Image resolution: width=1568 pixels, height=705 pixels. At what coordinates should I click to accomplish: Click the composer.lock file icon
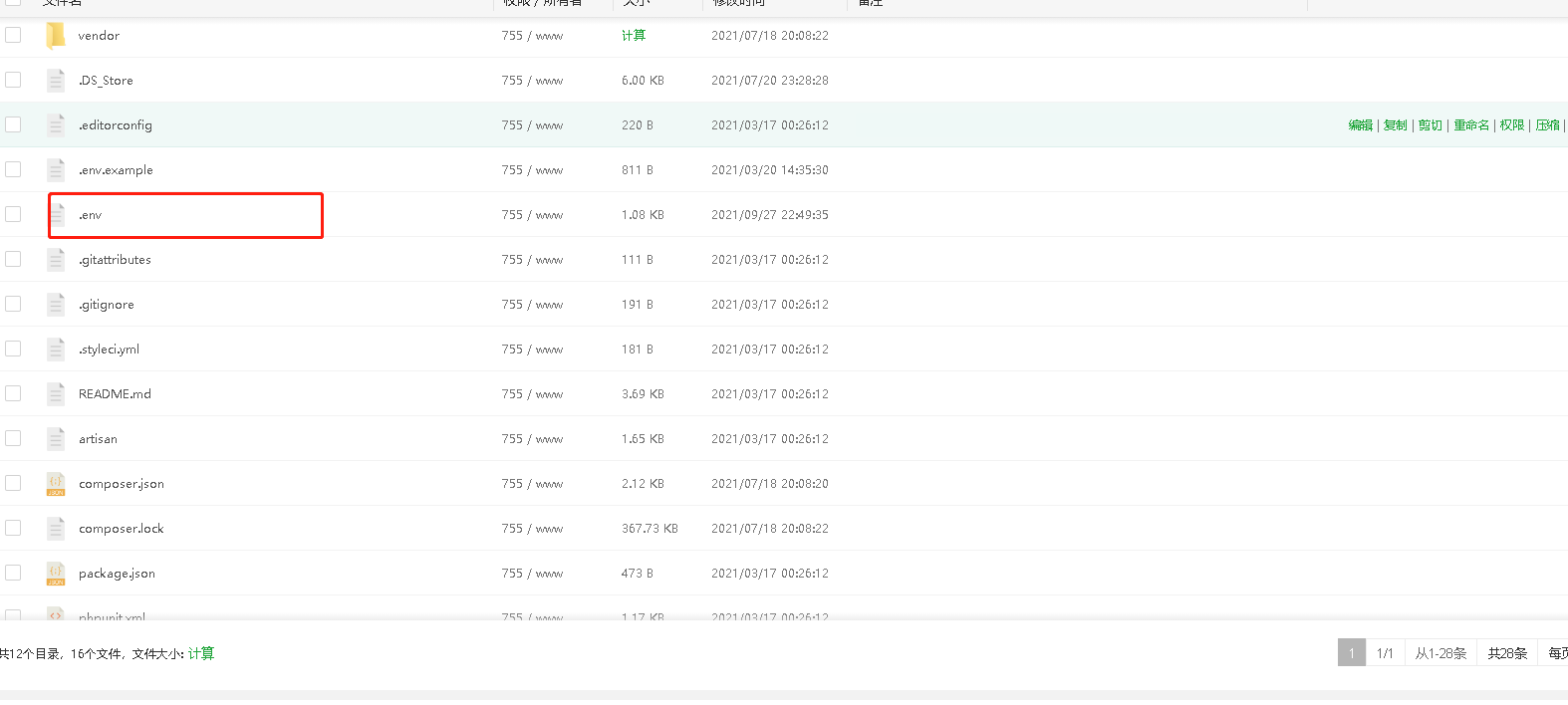pos(56,529)
